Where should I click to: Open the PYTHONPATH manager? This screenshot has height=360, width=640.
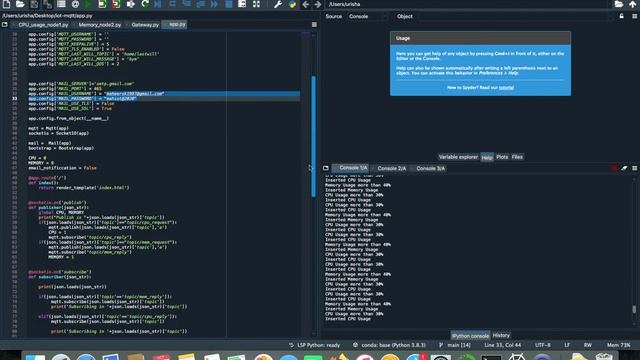click(292, 4)
